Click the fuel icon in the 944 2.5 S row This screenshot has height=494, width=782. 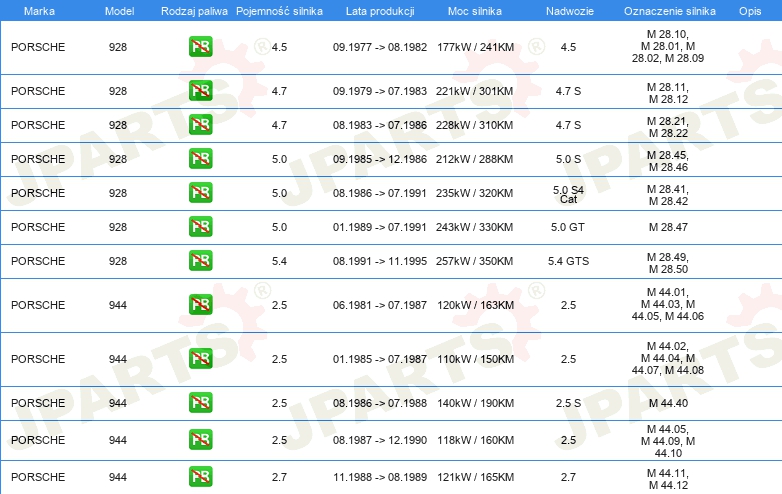click(x=200, y=402)
